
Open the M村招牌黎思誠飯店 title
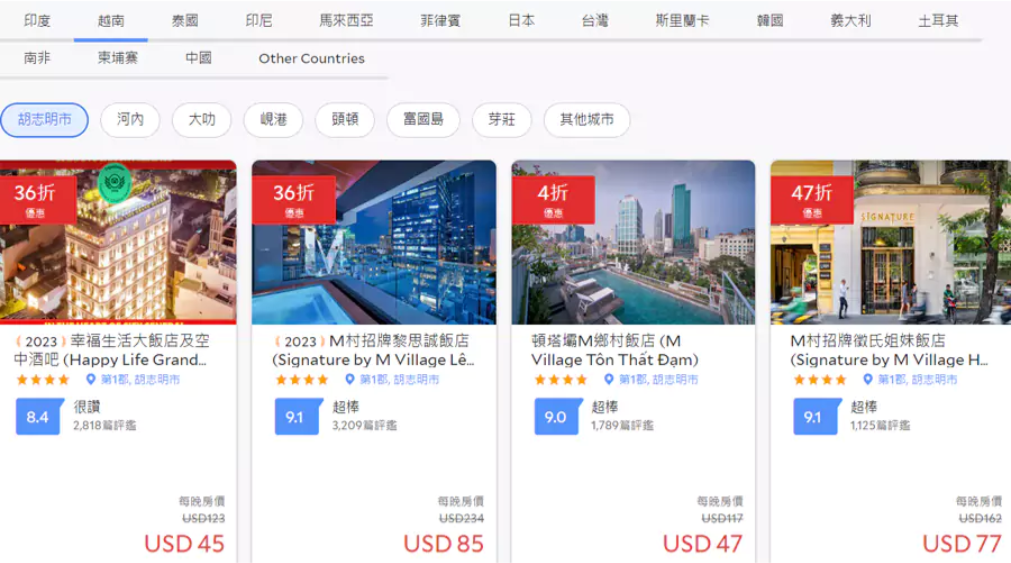373,350
